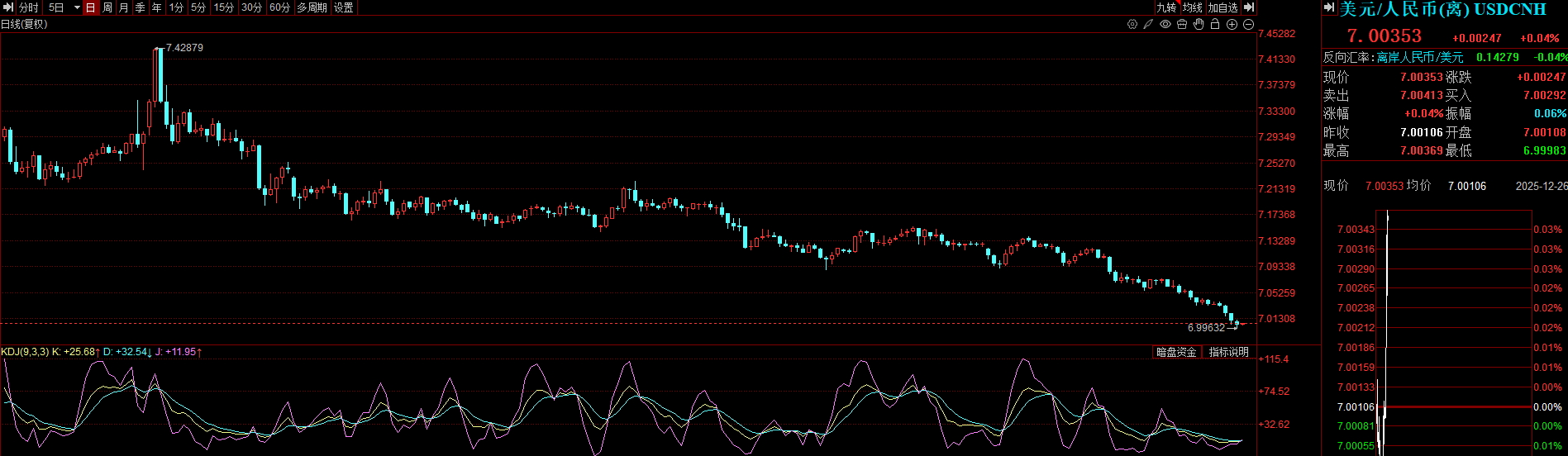Screen dimensions: 1568x456
Task: Toggle the 均线 moving average lines
Action: (1192, 7)
